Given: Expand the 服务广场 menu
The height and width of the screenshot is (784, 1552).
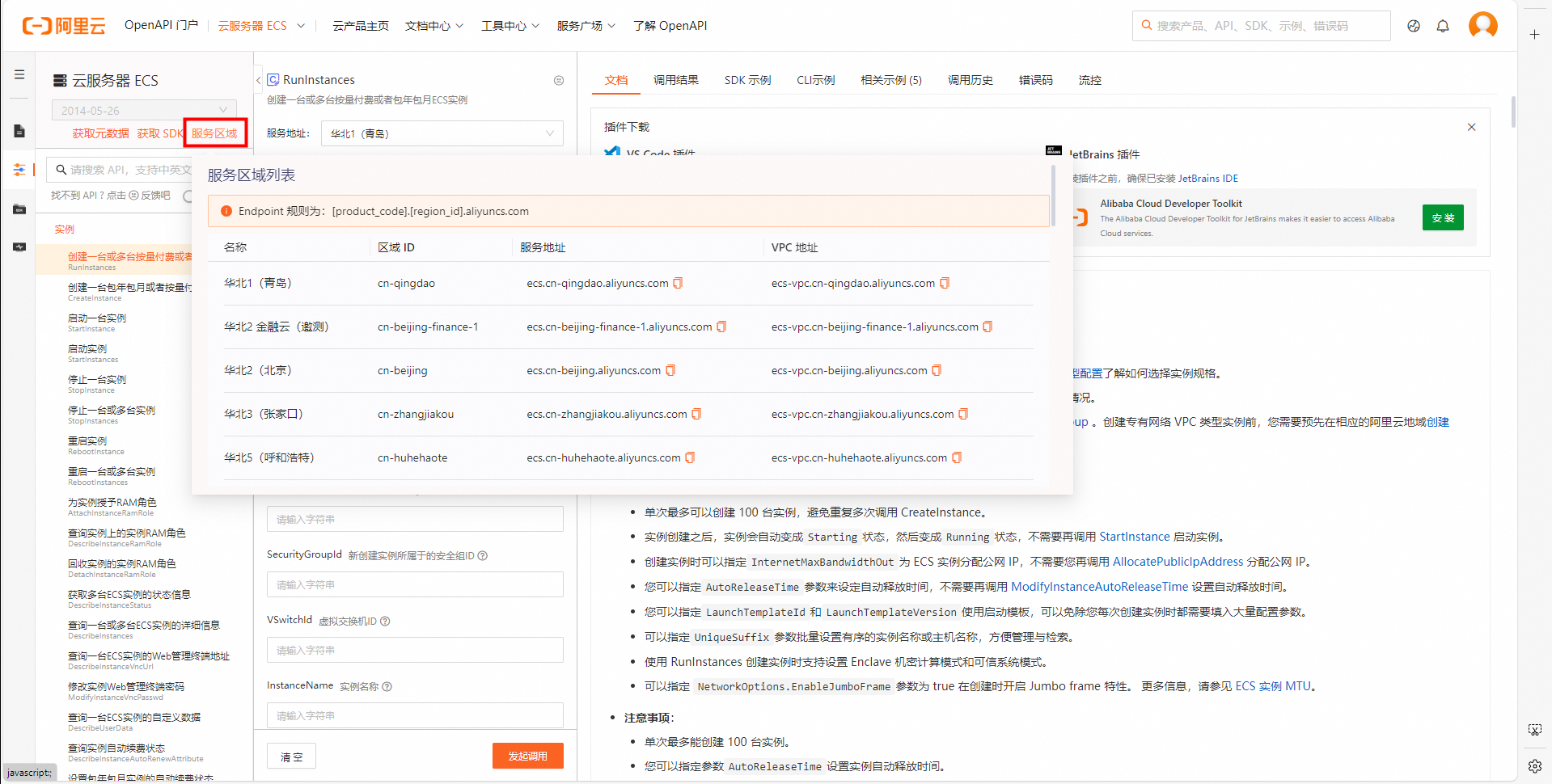Looking at the screenshot, I should (586, 26).
